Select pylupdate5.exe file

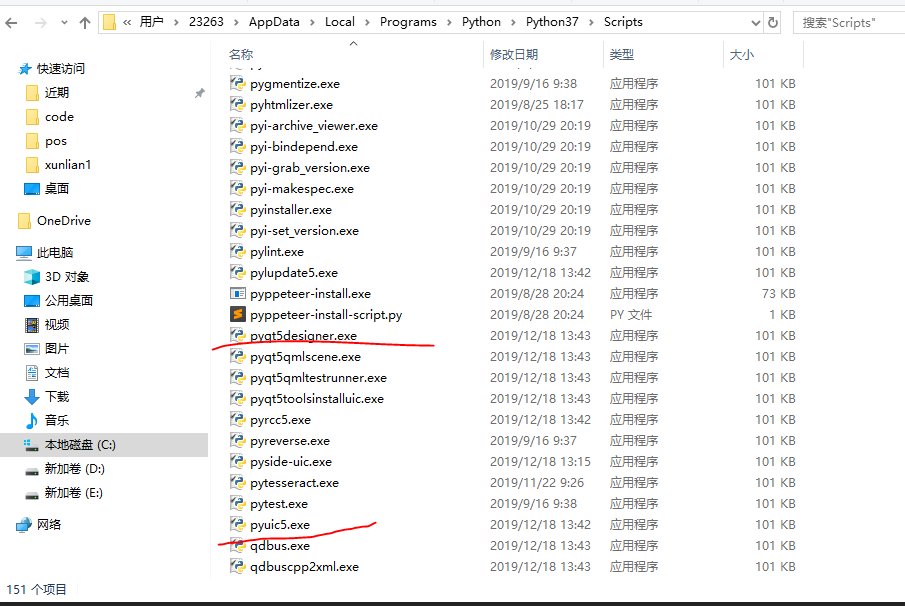[x=294, y=273]
